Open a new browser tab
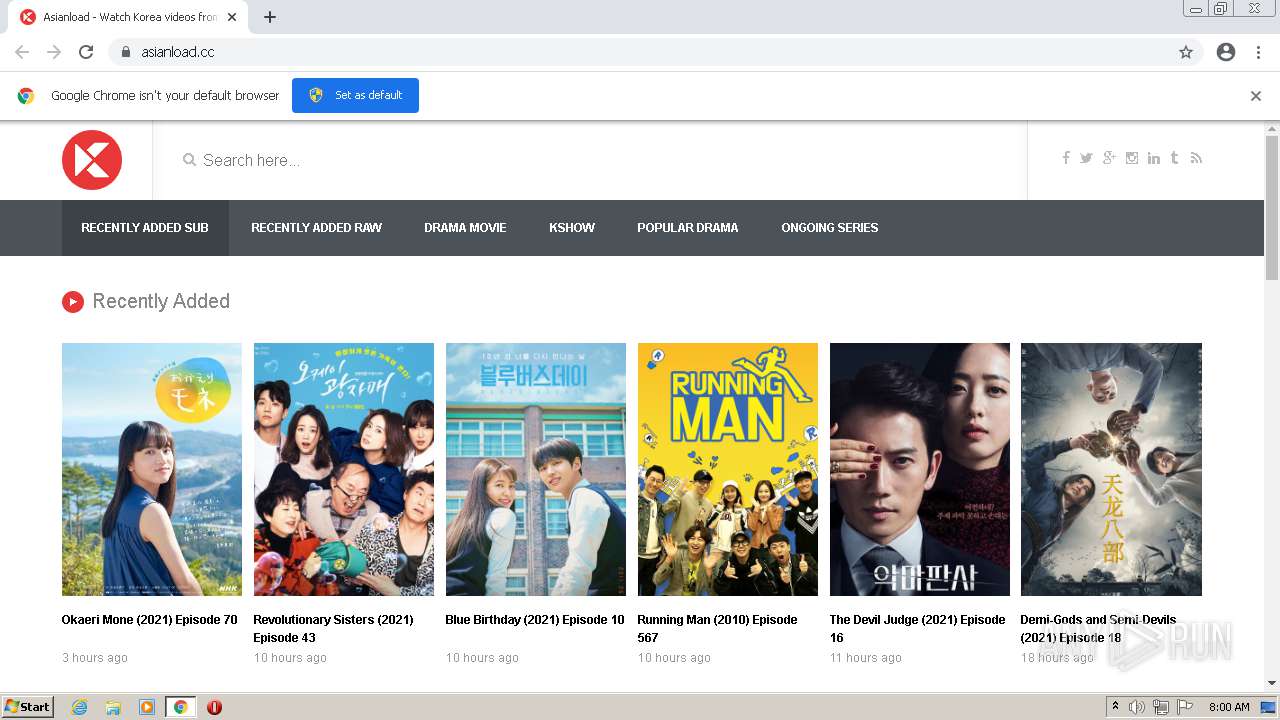This screenshot has width=1280, height=720. click(270, 17)
